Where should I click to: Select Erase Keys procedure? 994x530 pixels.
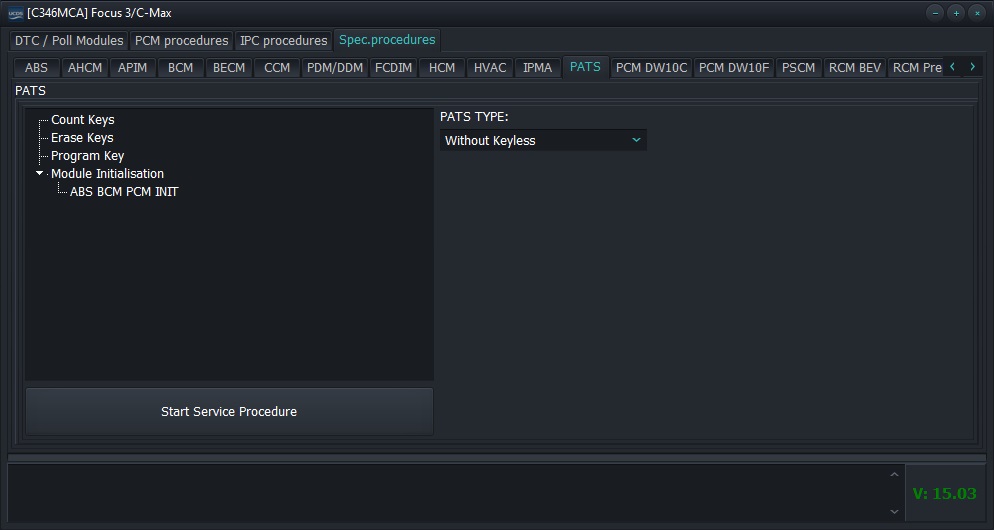(x=82, y=138)
